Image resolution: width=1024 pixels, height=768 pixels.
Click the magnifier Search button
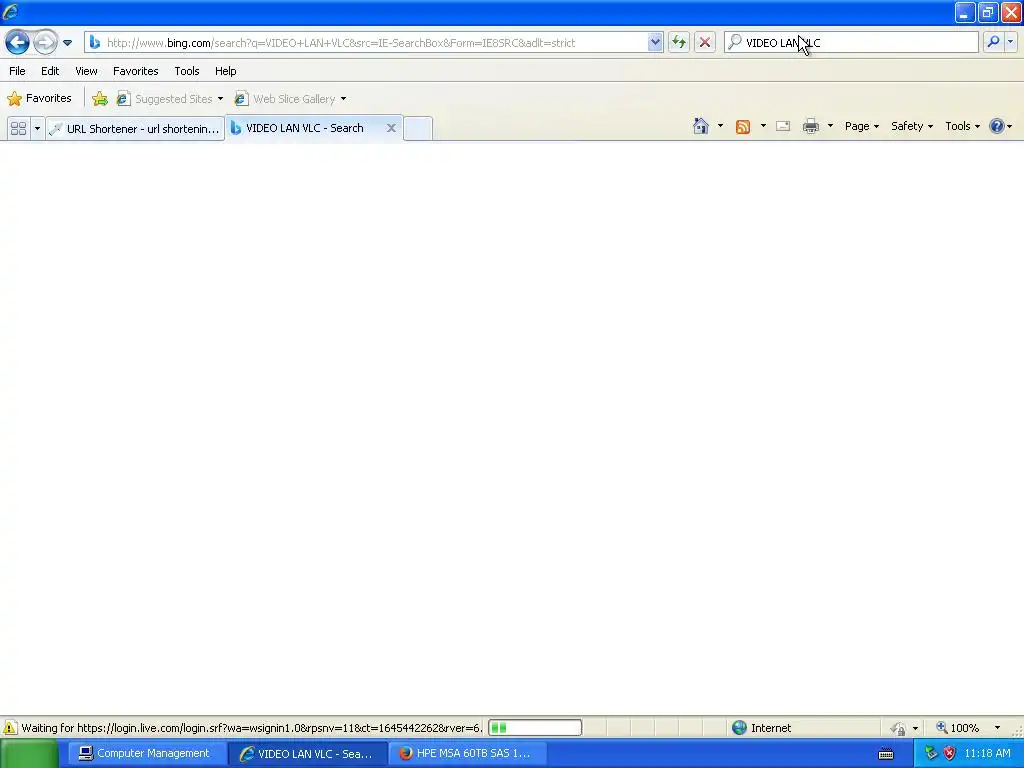993,42
